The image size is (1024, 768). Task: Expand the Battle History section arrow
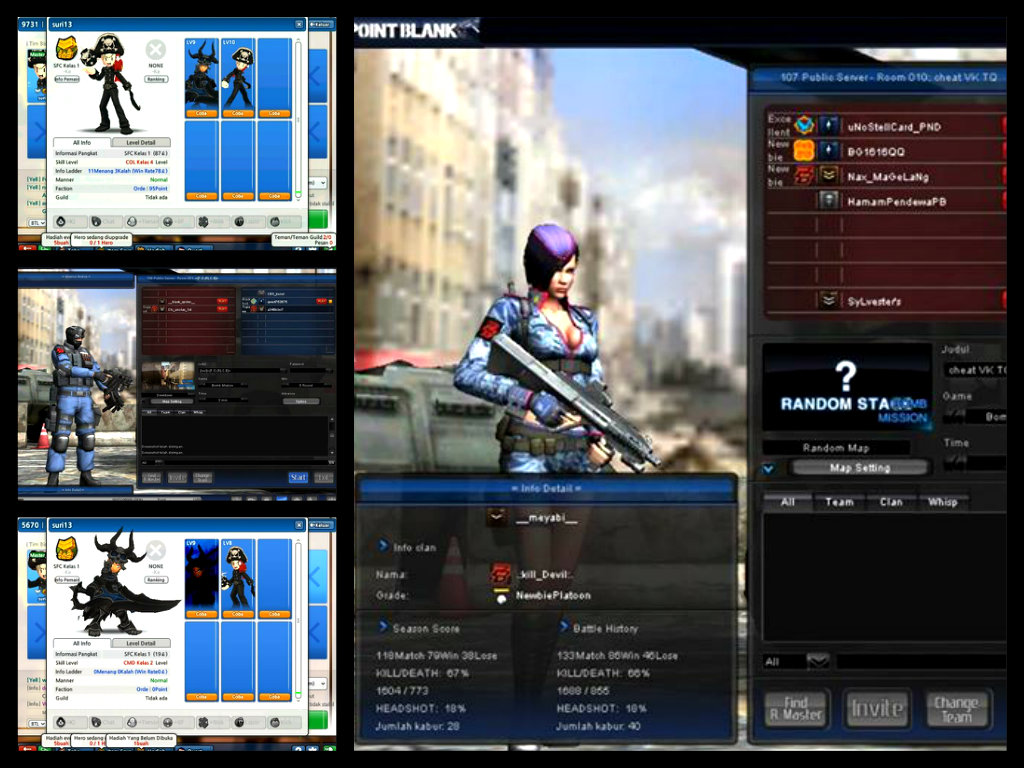pyautogui.click(x=564, y=626)
